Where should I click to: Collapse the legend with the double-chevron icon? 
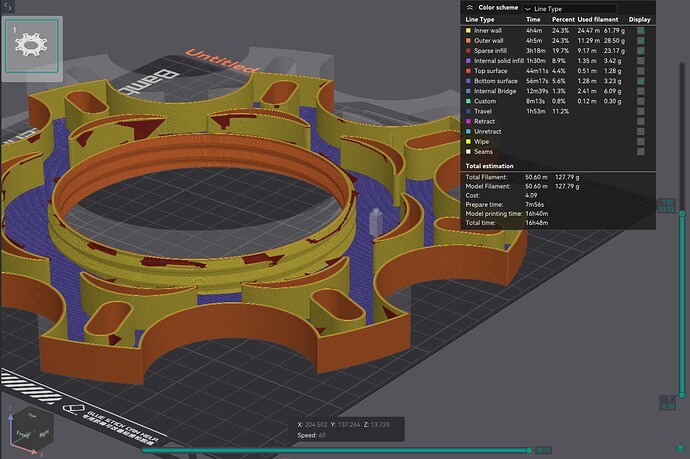pyautogui.click(x=470, y=7)
